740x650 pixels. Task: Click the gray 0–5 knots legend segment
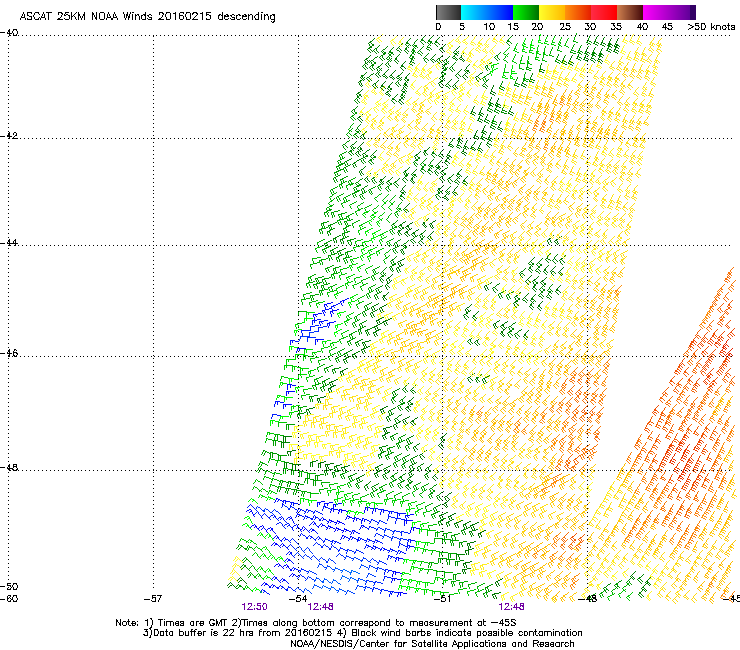(x=448, y=12)
